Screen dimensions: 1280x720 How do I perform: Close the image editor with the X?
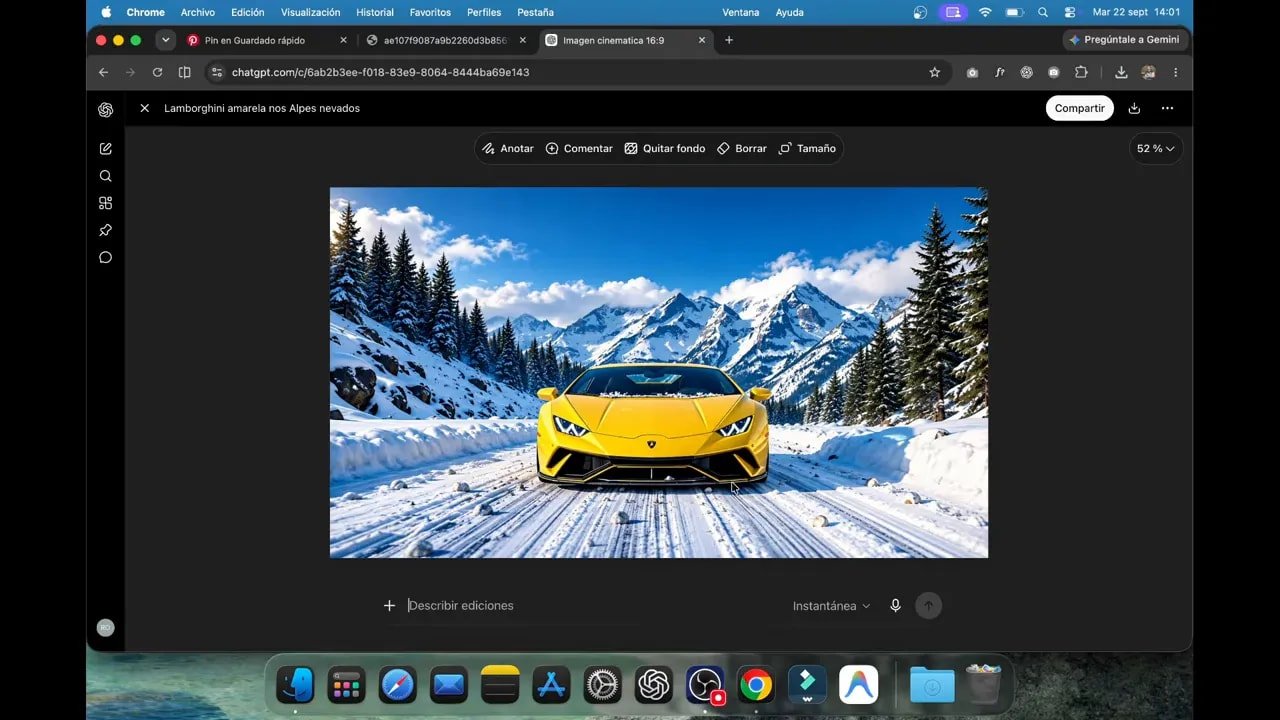tap(144, 108)
